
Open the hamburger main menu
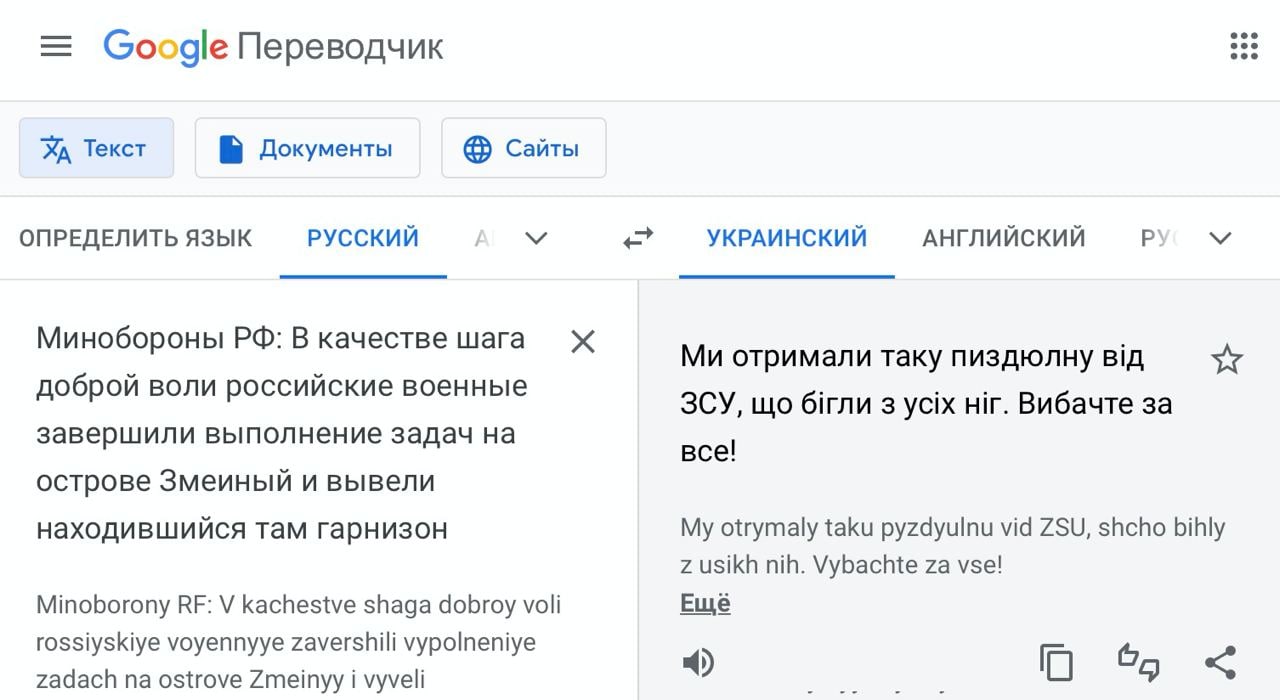click(56, 46)
